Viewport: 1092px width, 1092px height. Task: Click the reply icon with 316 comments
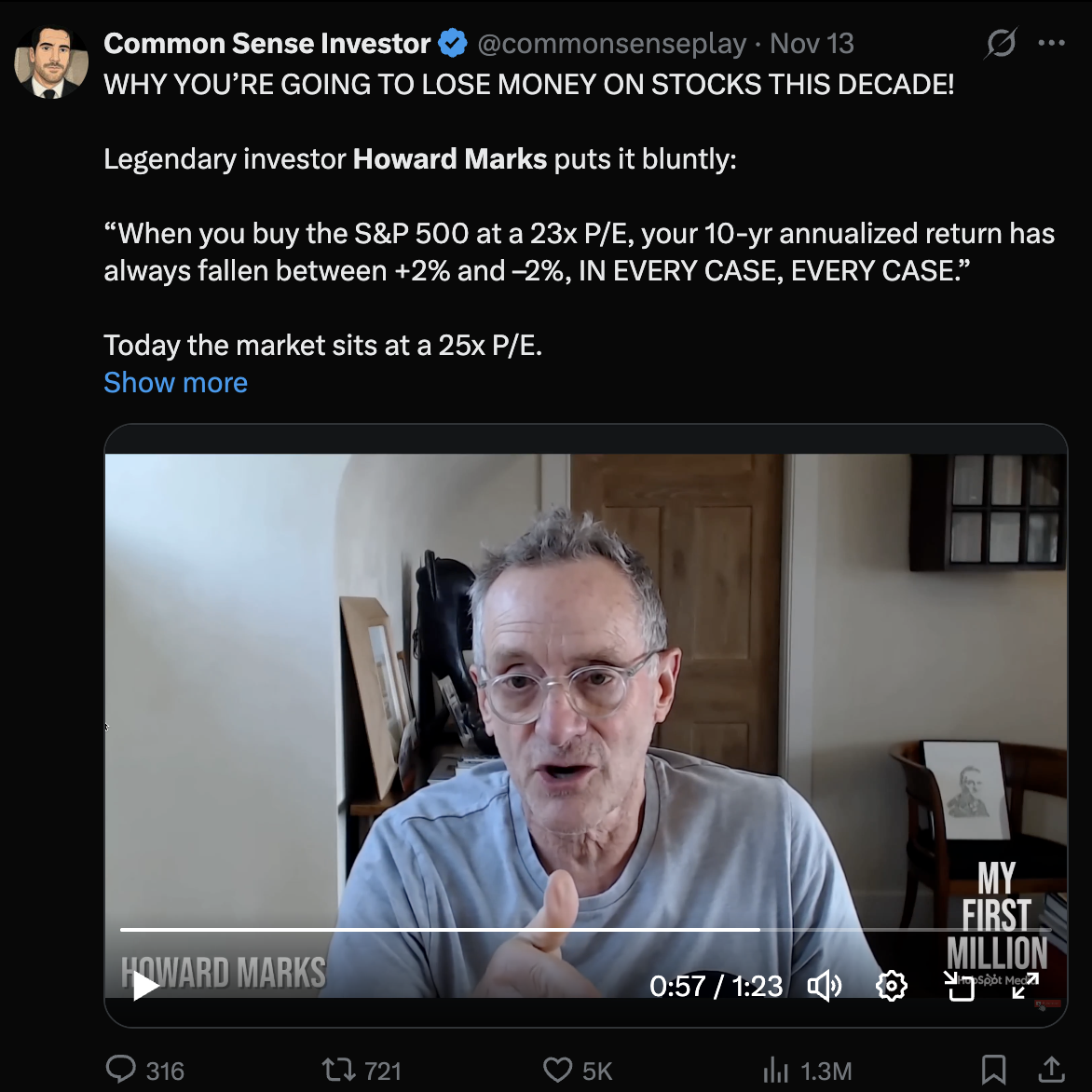coord(144,1070)
